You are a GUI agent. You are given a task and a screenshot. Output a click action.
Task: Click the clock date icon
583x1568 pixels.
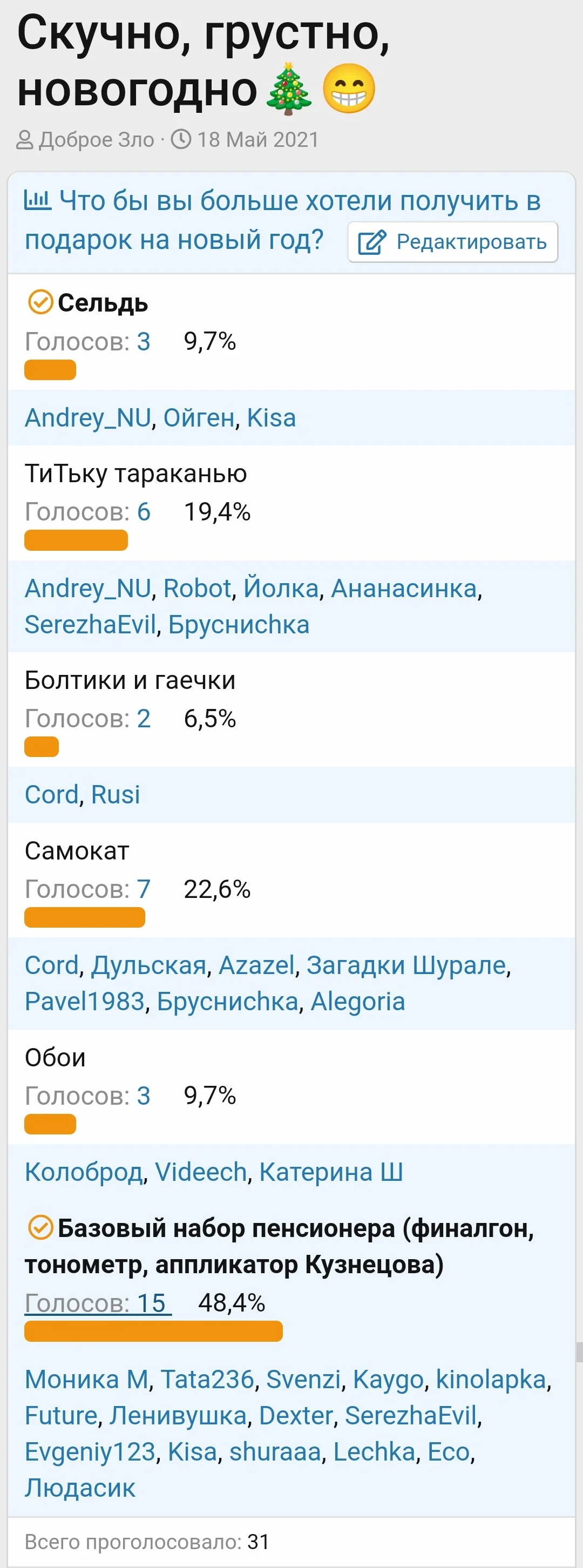pos(181,139)
